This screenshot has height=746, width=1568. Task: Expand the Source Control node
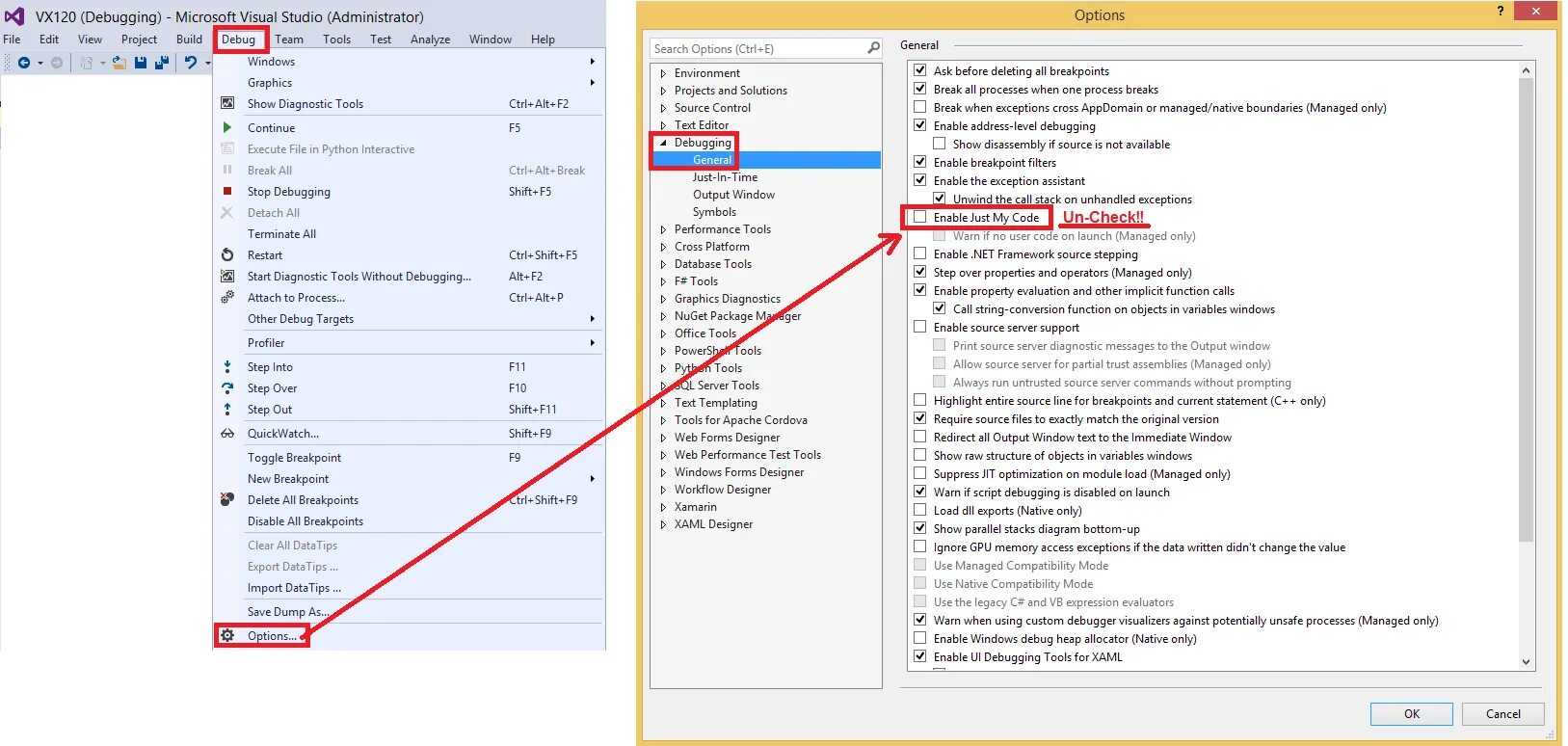[x=663, y=108]
